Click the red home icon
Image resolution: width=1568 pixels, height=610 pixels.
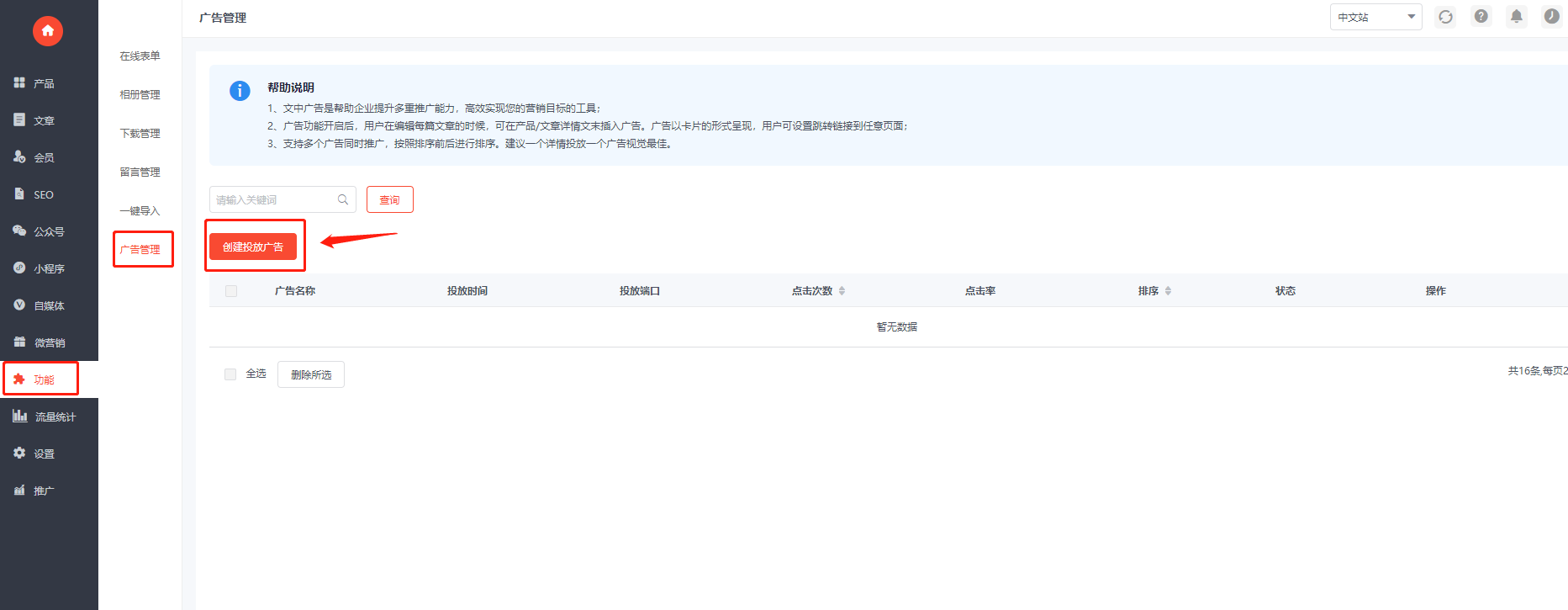coord(48,31)
